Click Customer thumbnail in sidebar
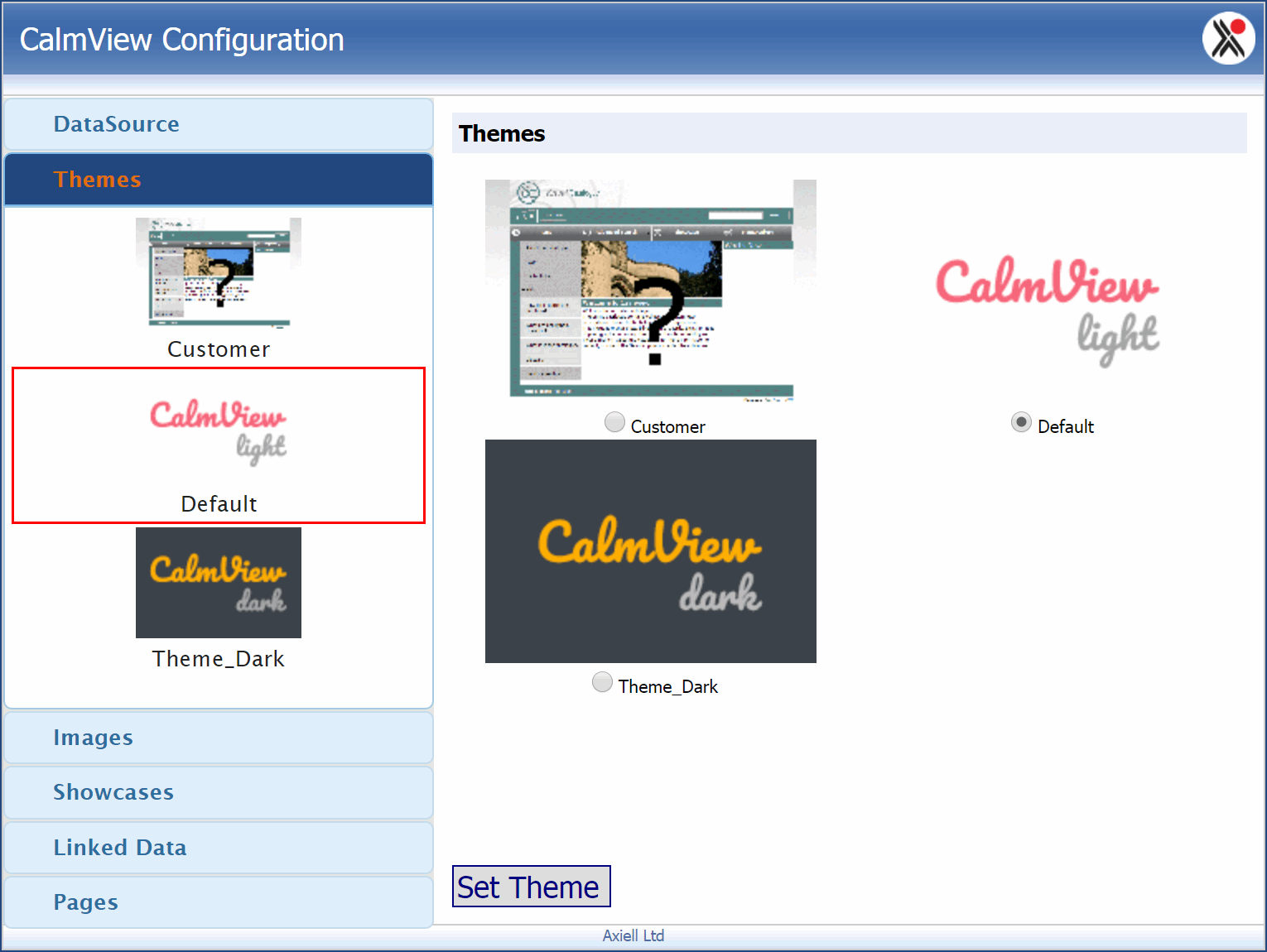Viewport: 1267px width, 952px height. click(219, 272)
